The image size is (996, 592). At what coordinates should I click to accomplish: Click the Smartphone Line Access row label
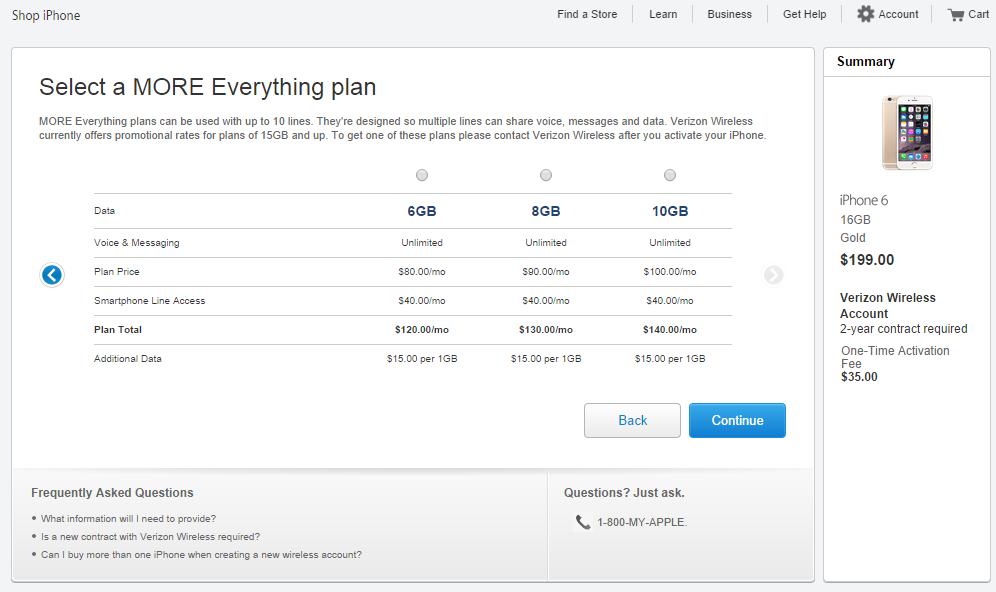[149, 301]
